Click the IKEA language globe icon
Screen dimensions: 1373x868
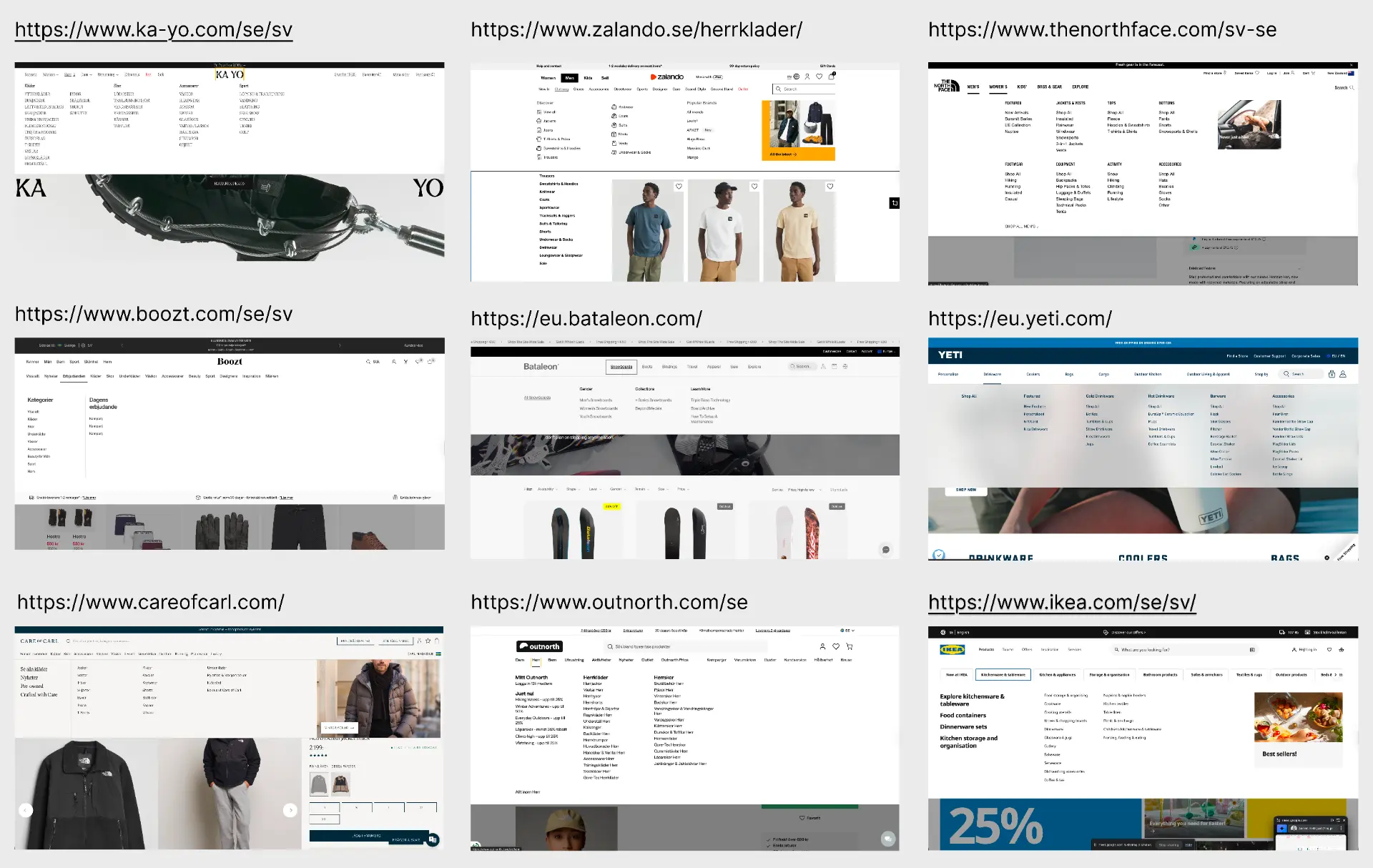click(x=943, y=632)
